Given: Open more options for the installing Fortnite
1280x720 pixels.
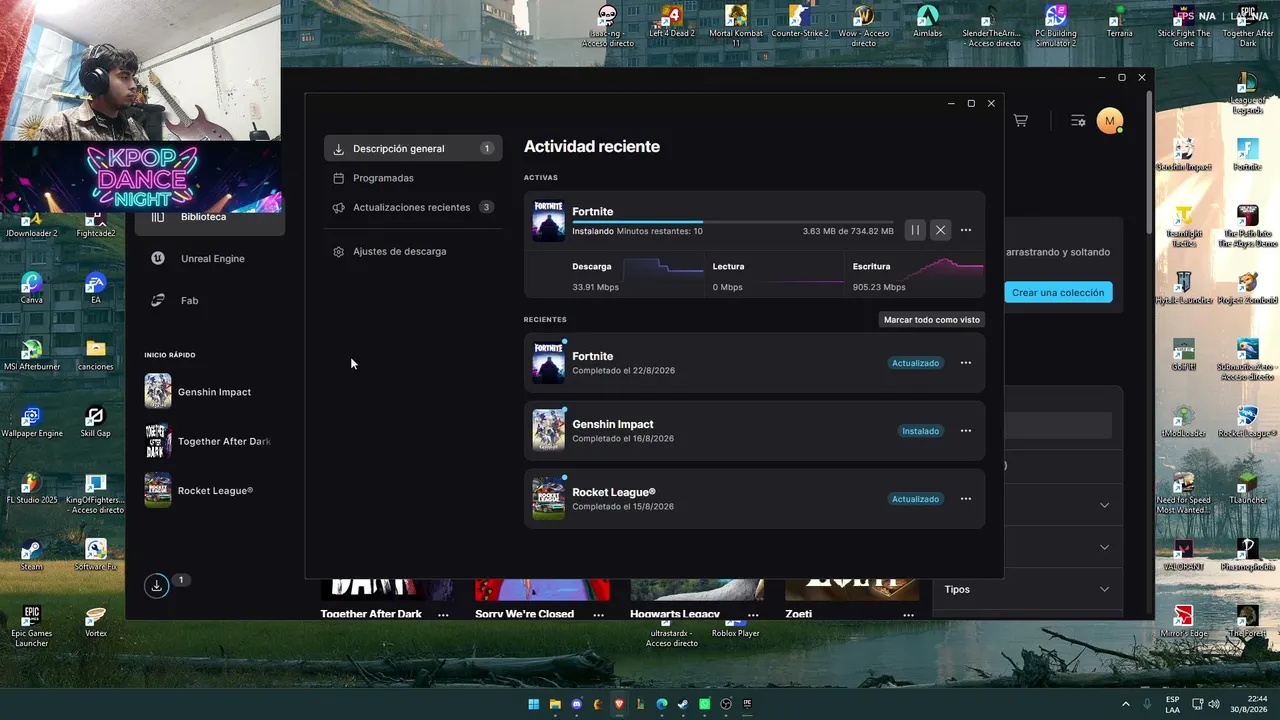Looking at the screenshot, I should click(966, 230).
